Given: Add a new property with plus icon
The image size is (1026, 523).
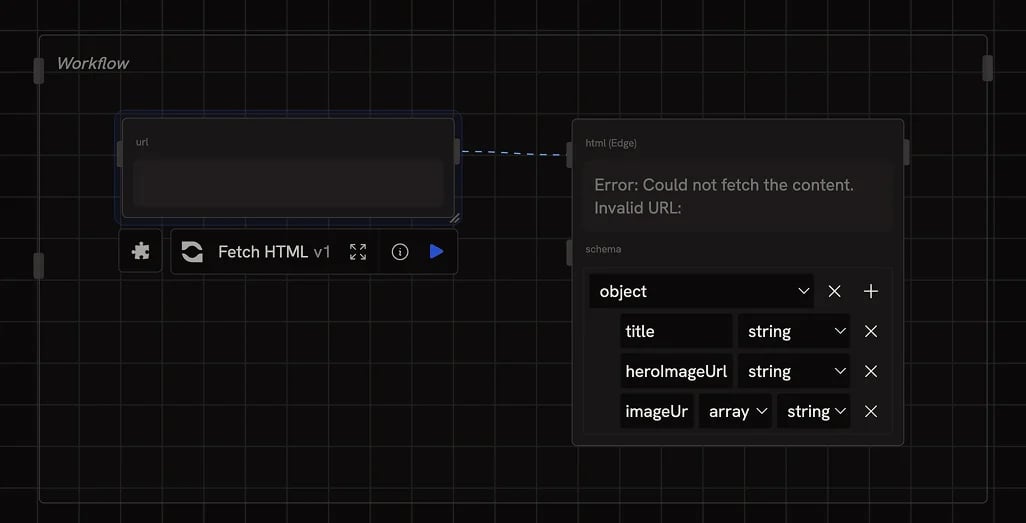Looking at the screenshot, I should [x=870, y=291].
